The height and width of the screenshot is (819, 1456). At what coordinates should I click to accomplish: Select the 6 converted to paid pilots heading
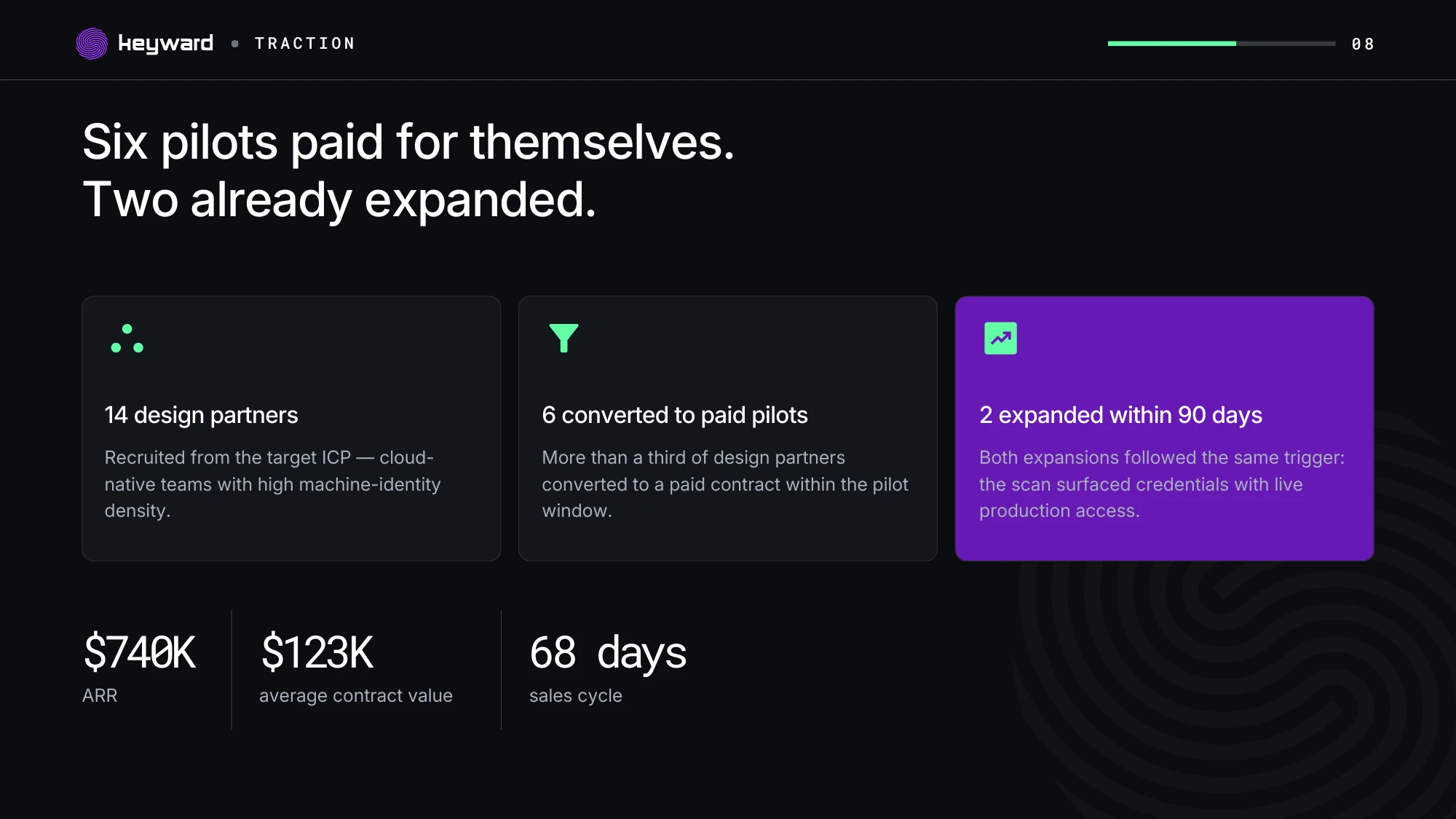click(x=675, y=415)
